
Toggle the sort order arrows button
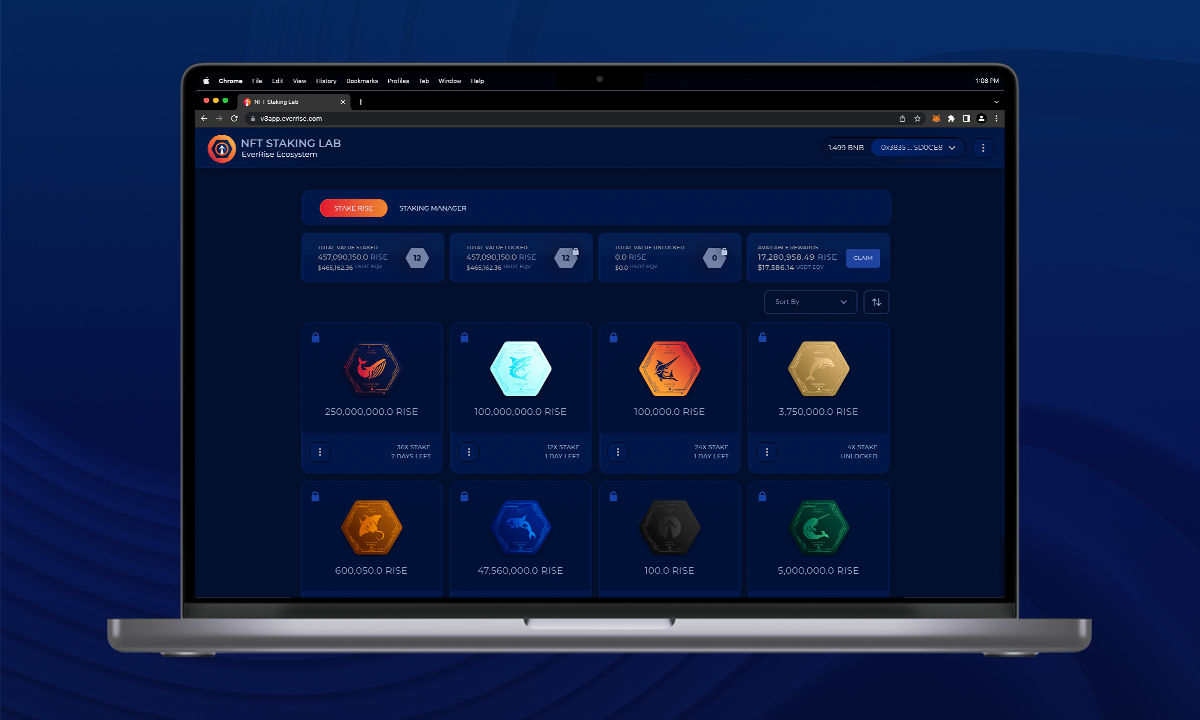(876, 302)
